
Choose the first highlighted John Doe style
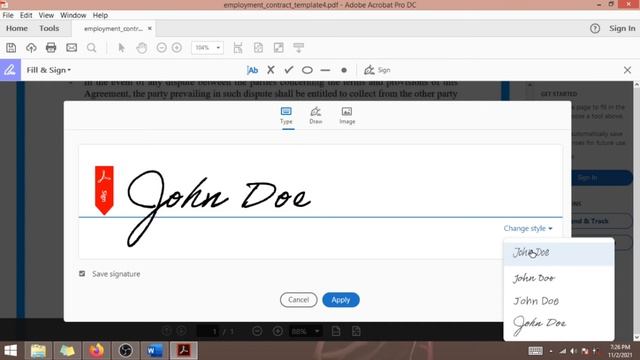(x=559, y=253)
